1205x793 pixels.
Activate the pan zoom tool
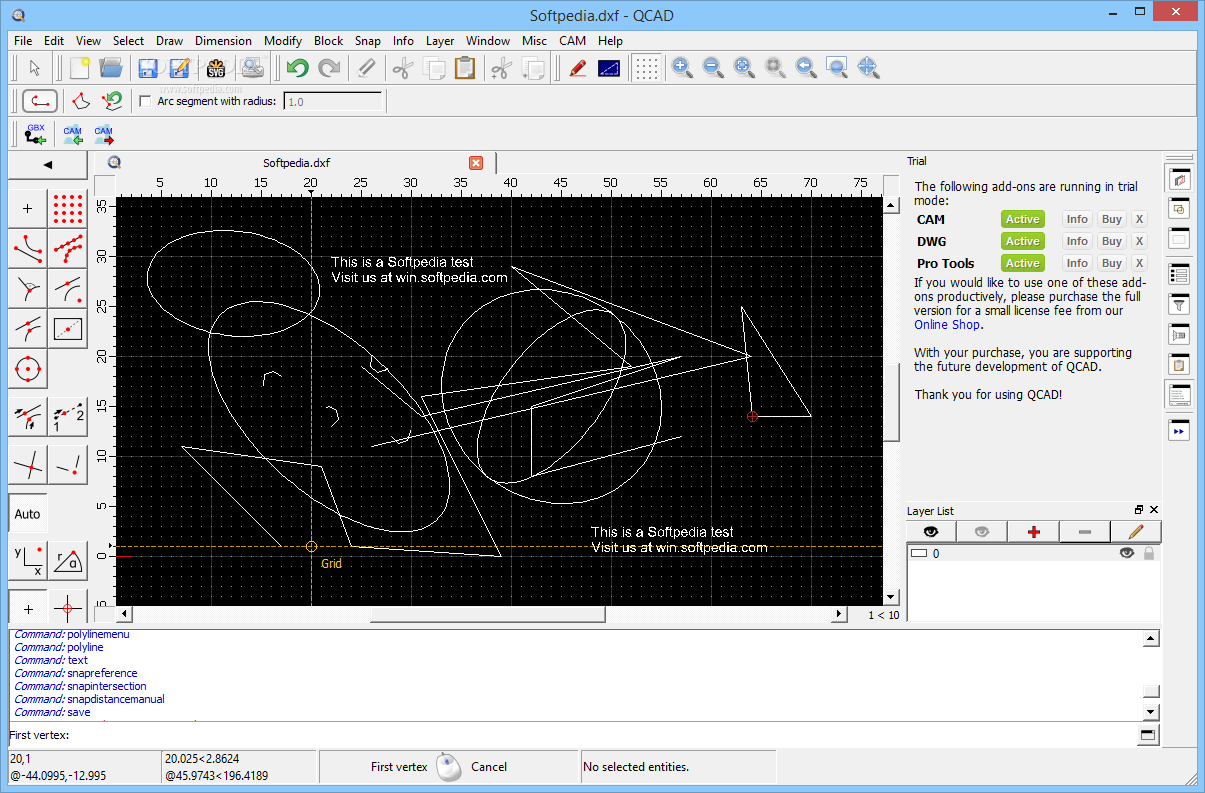pyautogui.click(x=868, y=68)
